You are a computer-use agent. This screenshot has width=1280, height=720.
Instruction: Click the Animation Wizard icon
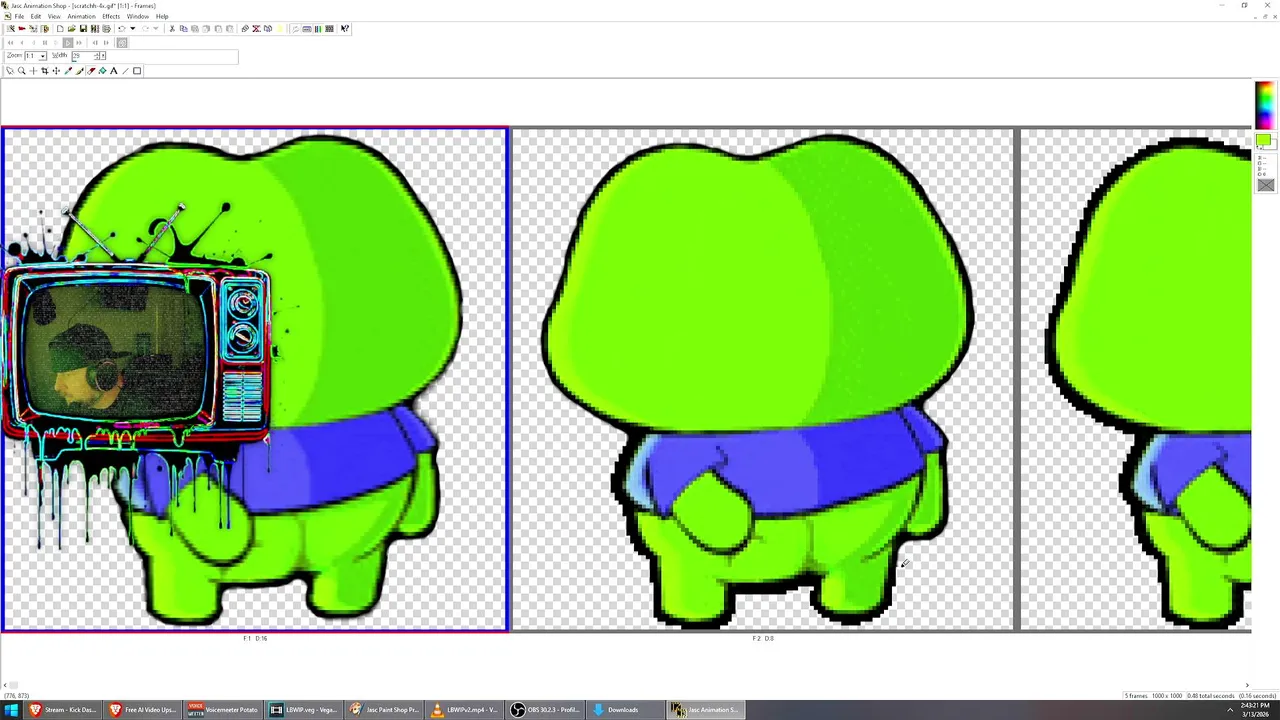tap(11, 29)
